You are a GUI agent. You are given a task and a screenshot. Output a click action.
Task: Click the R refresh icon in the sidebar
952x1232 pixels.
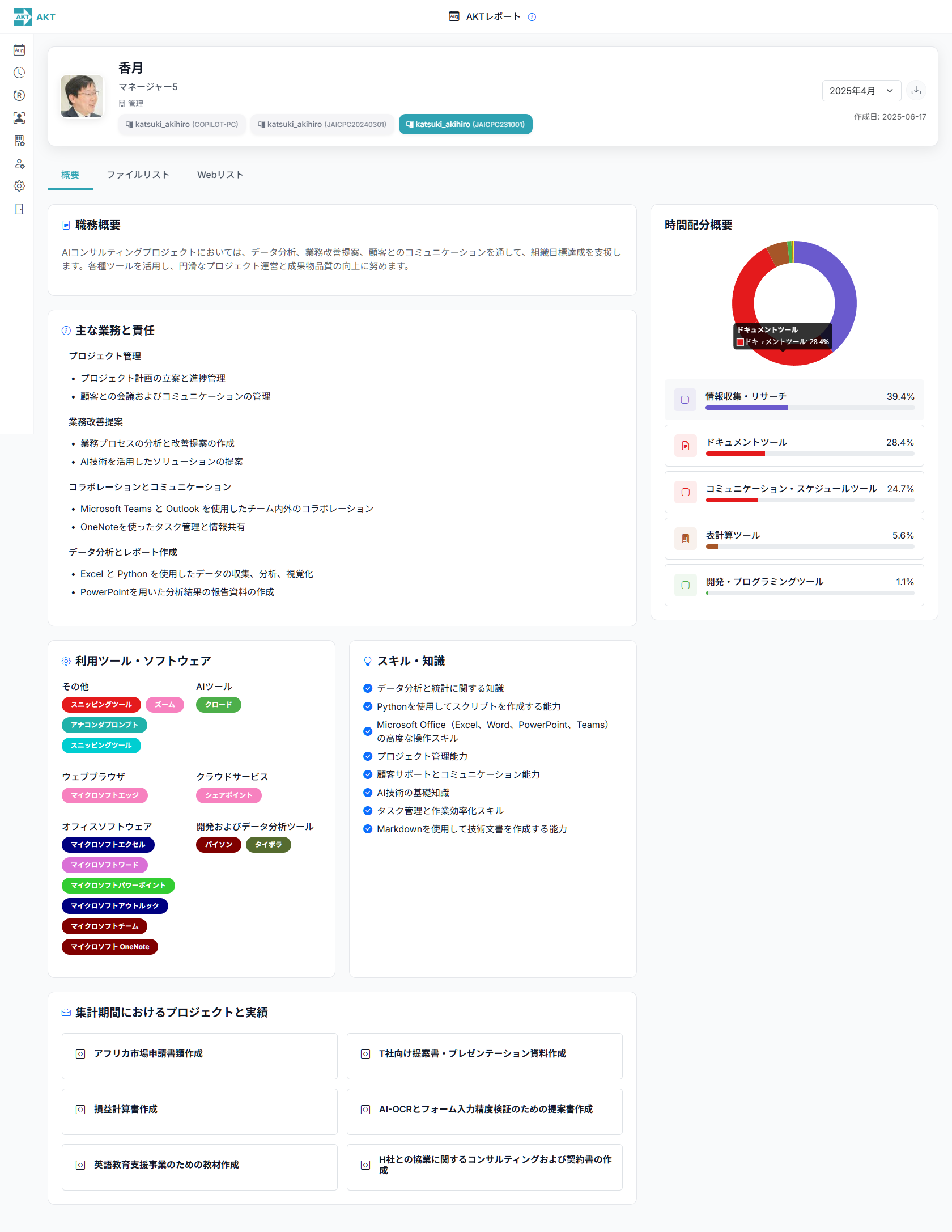point(19,95)
